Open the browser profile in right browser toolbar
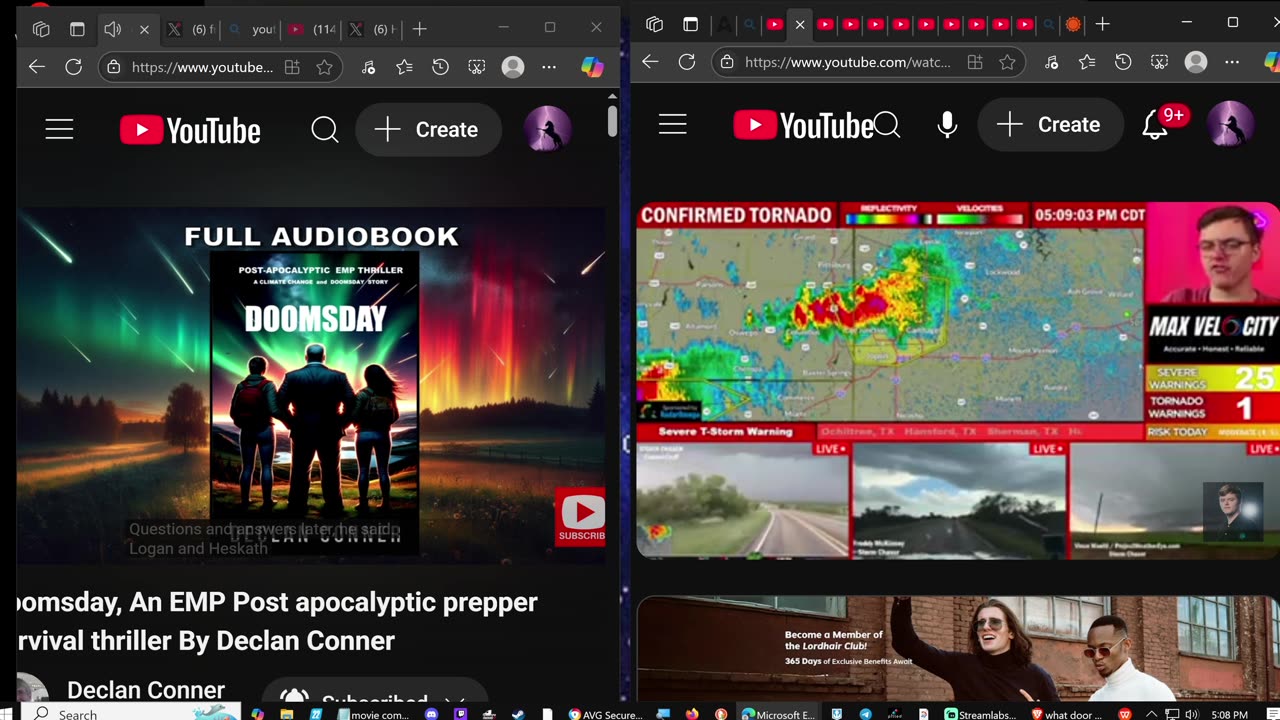The image size is (1280, 720). click(1196, 62)
